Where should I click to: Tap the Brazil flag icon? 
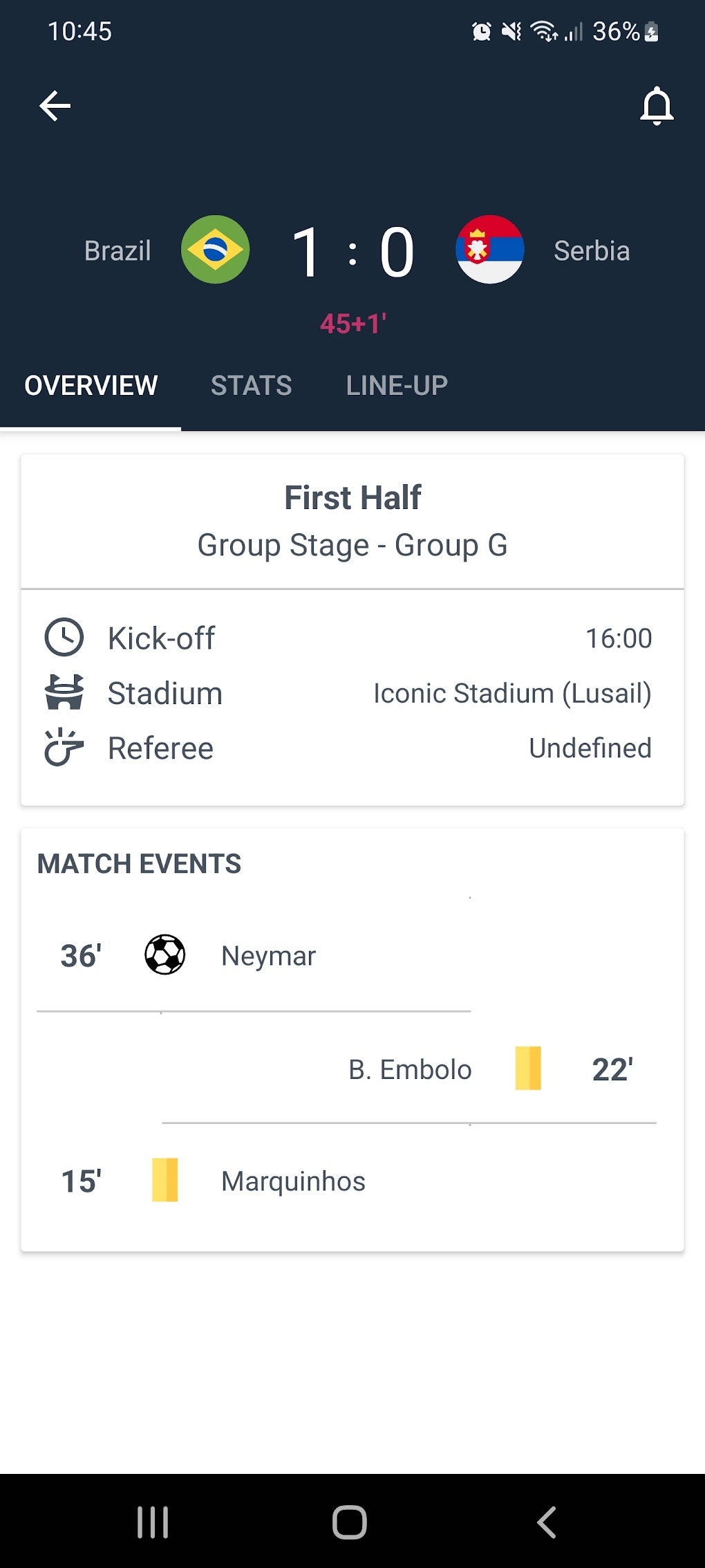[x=215, y=250]
